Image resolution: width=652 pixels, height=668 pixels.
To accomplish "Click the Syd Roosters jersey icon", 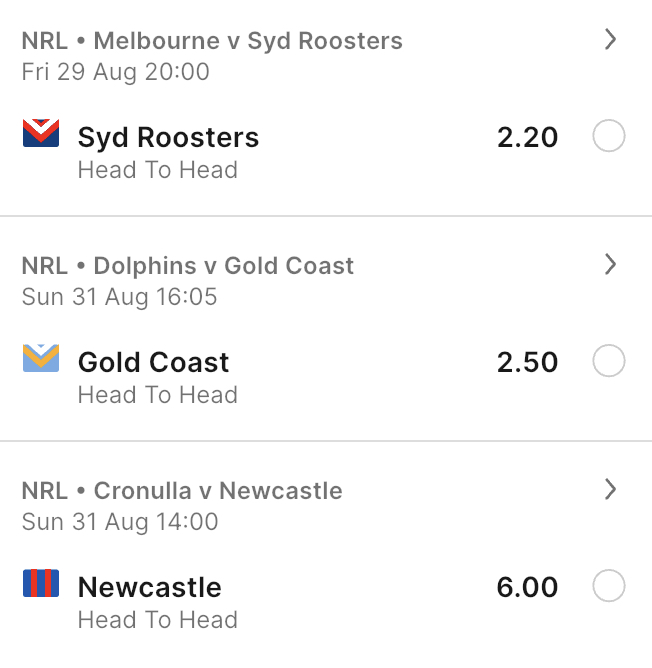I will (41, 133).
